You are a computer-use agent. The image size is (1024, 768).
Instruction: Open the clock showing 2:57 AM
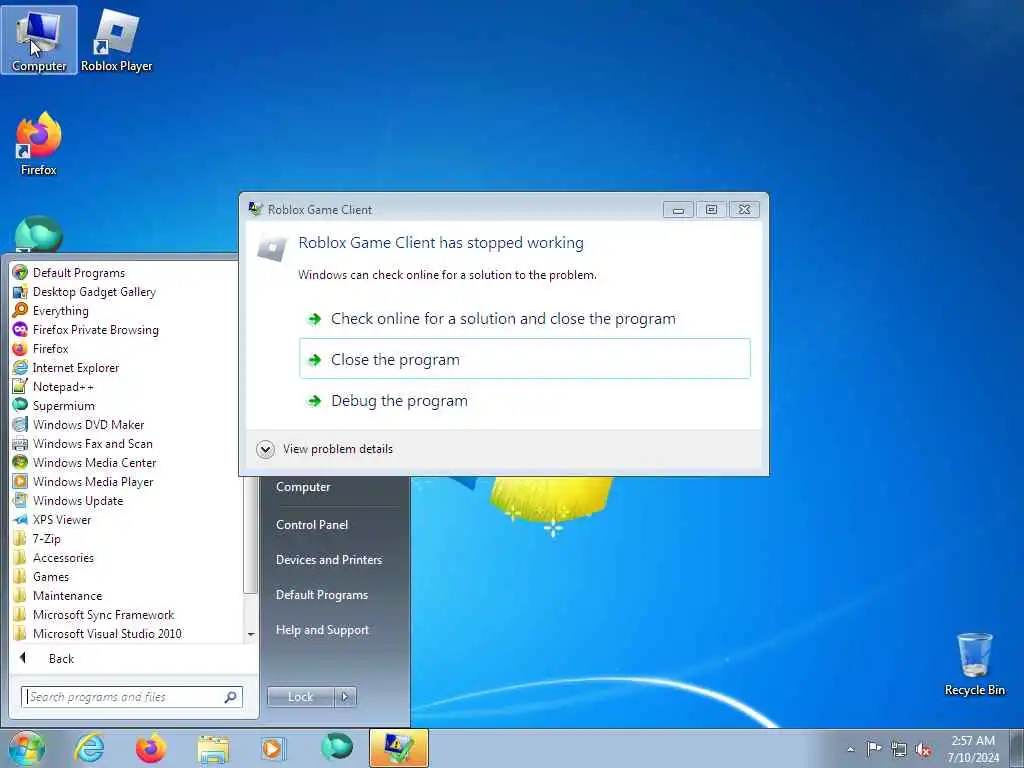(x=973, y=749)
